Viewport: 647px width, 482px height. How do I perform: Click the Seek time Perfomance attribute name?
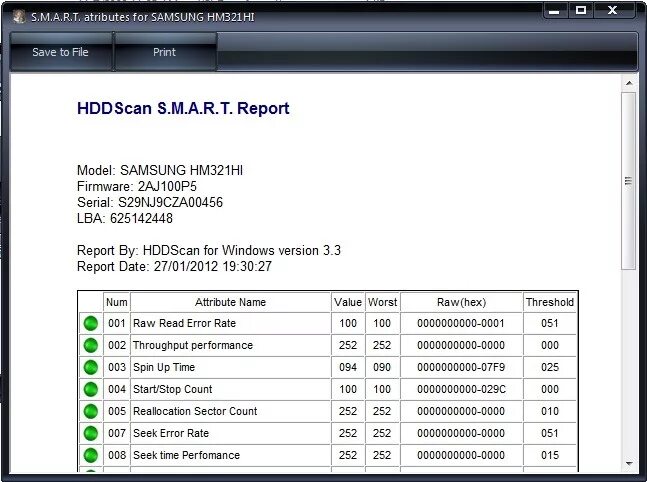pos(187,455)
